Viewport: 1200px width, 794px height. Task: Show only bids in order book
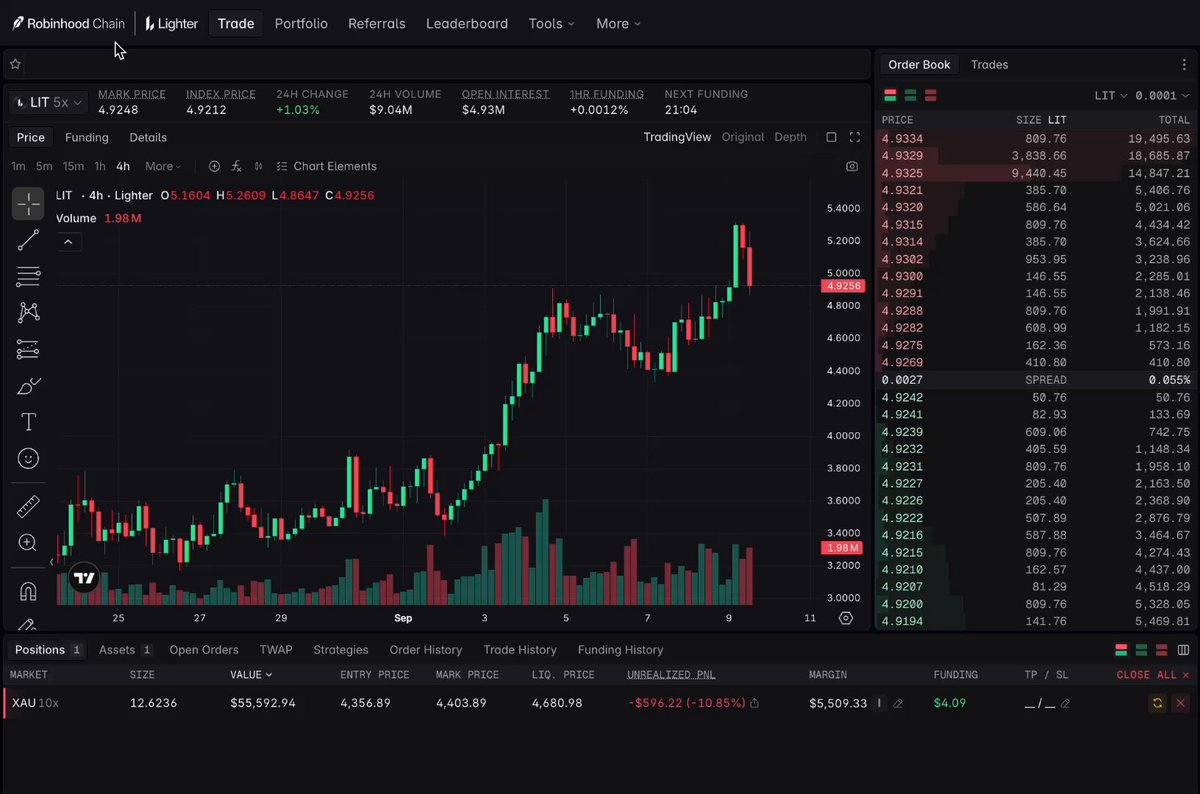[910, 96]
